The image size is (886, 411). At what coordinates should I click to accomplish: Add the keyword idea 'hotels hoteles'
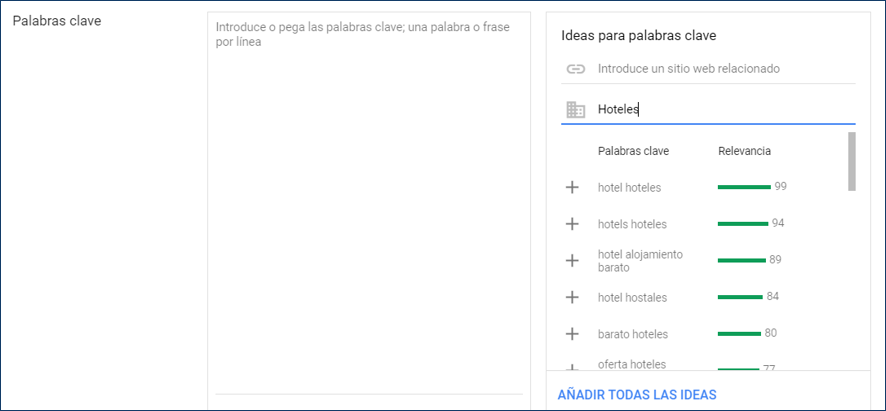click(572, 224)
